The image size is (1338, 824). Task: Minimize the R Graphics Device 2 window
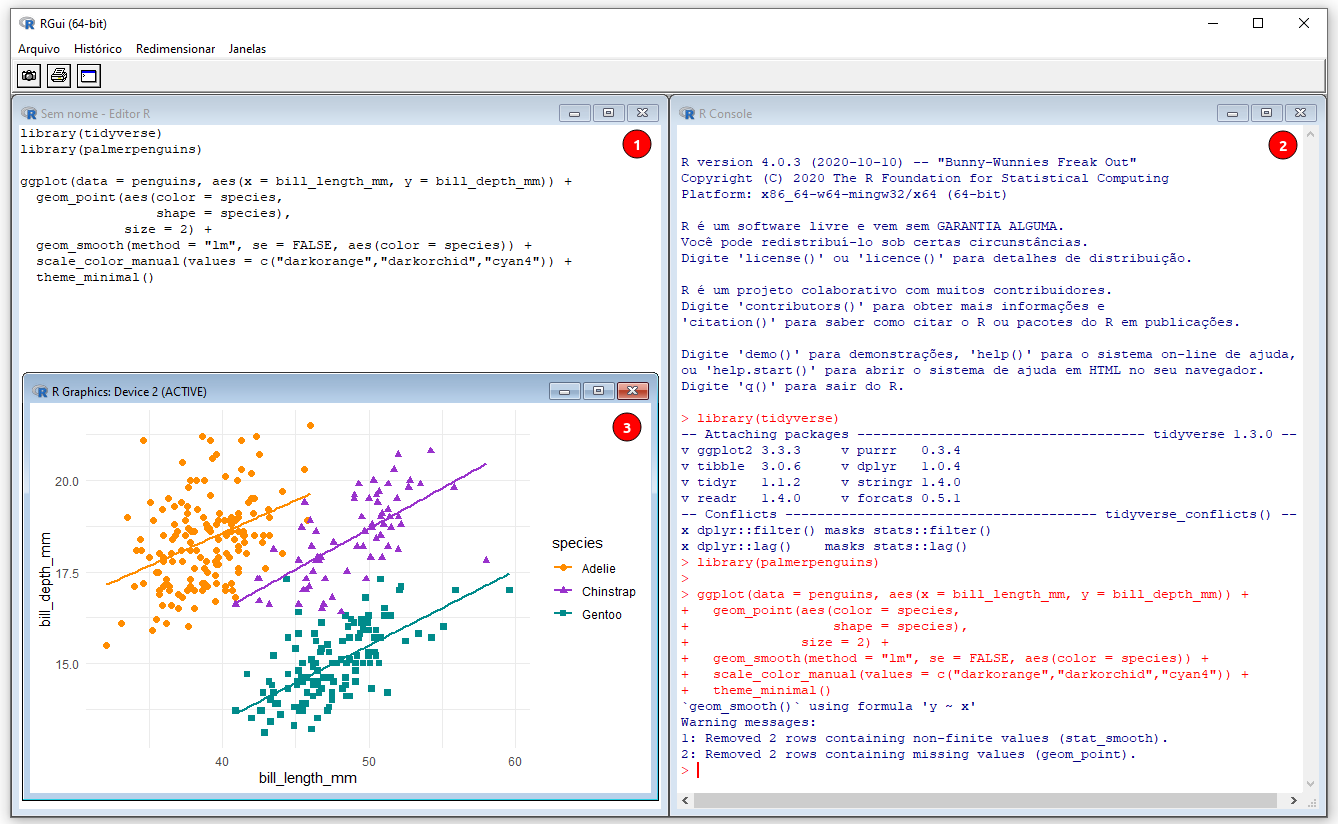(x=565, y=391)
